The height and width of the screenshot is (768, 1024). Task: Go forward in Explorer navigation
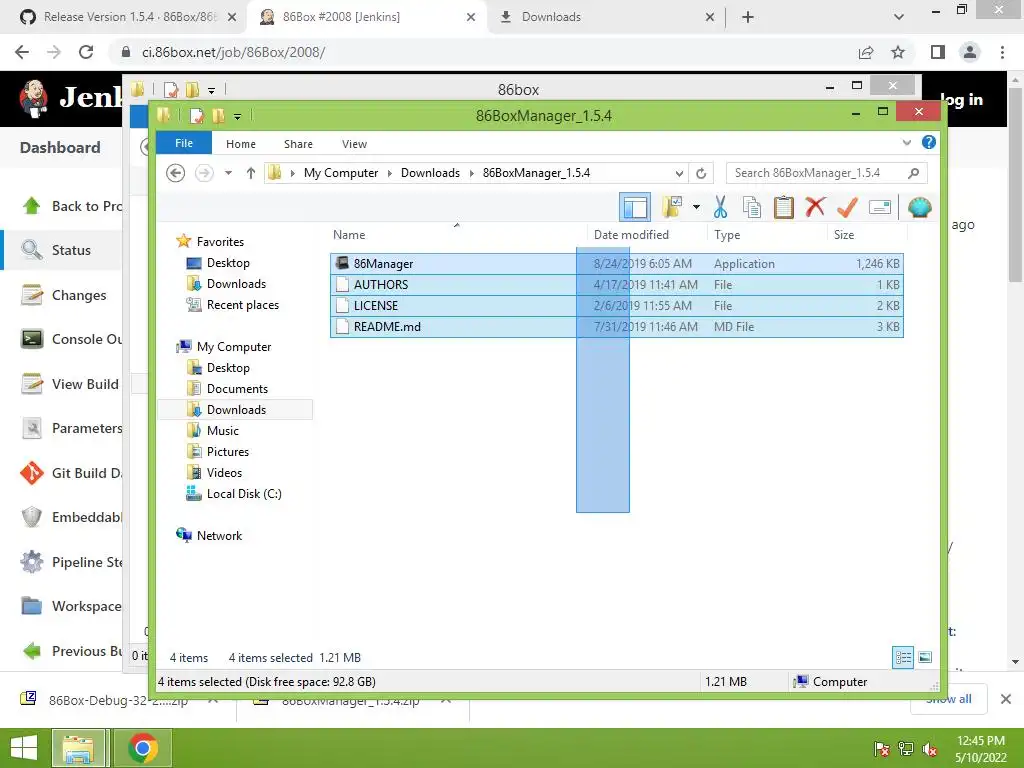click(204, 173)
